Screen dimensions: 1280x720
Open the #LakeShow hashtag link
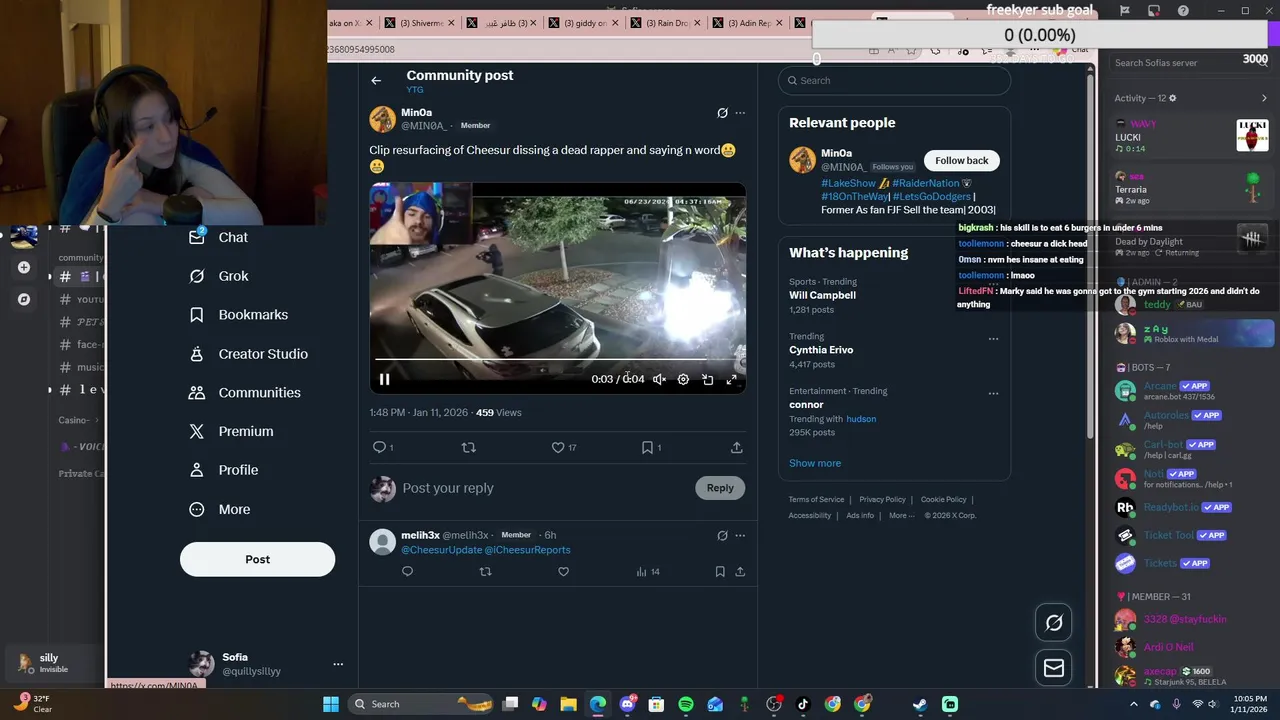[x=848, y=183]
